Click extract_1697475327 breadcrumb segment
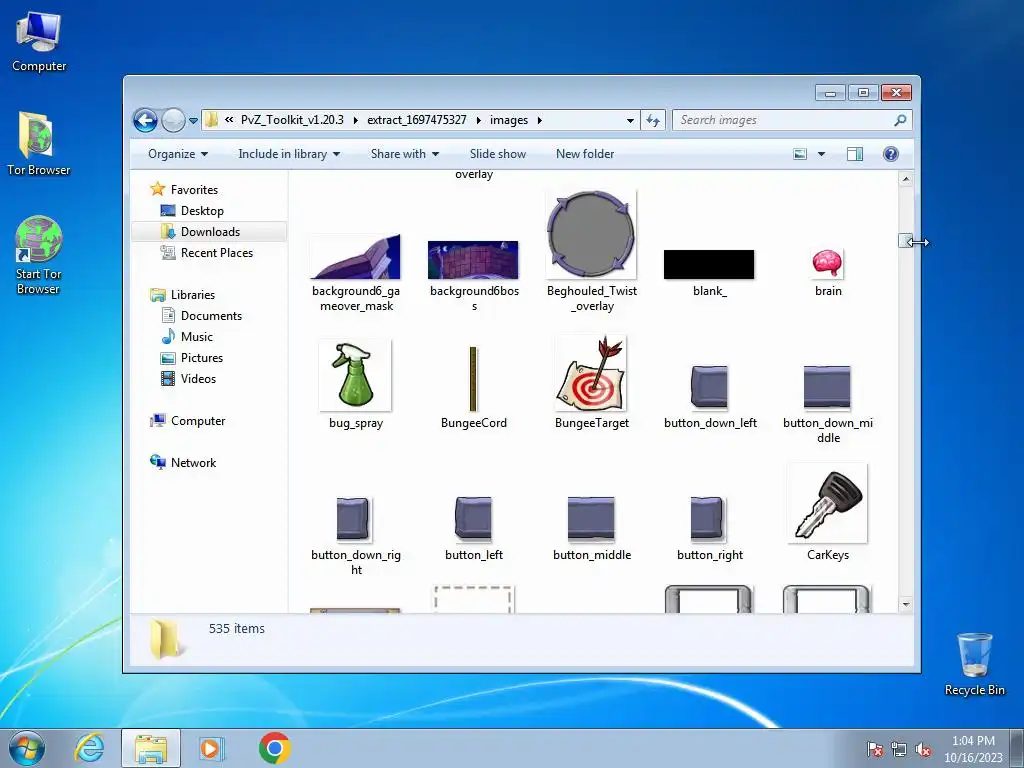 point(417,120)
